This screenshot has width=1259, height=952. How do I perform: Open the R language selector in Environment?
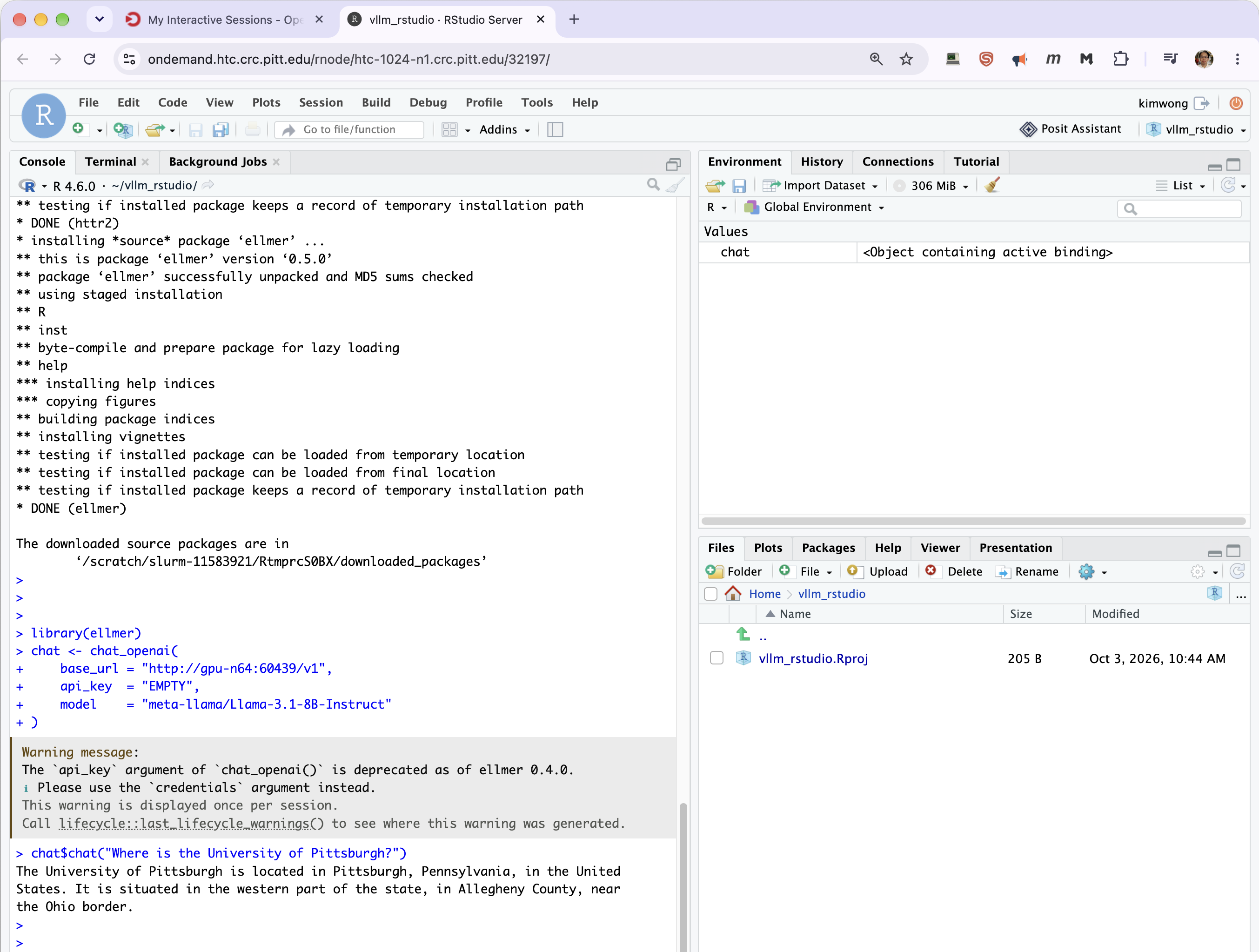[x=717, y=207]
